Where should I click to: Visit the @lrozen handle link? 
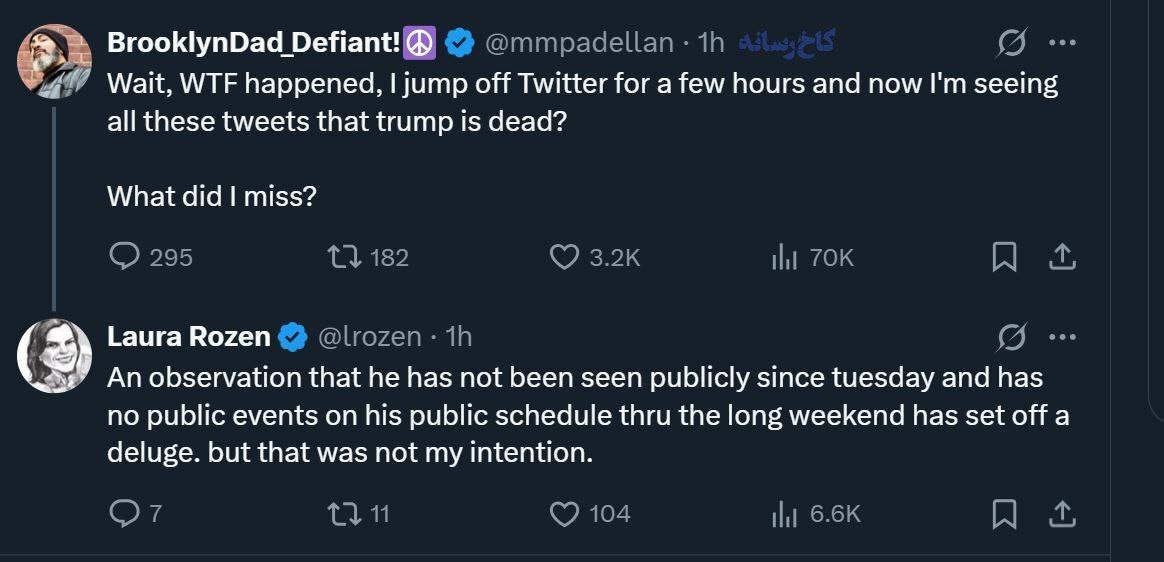tap(369, 337)
